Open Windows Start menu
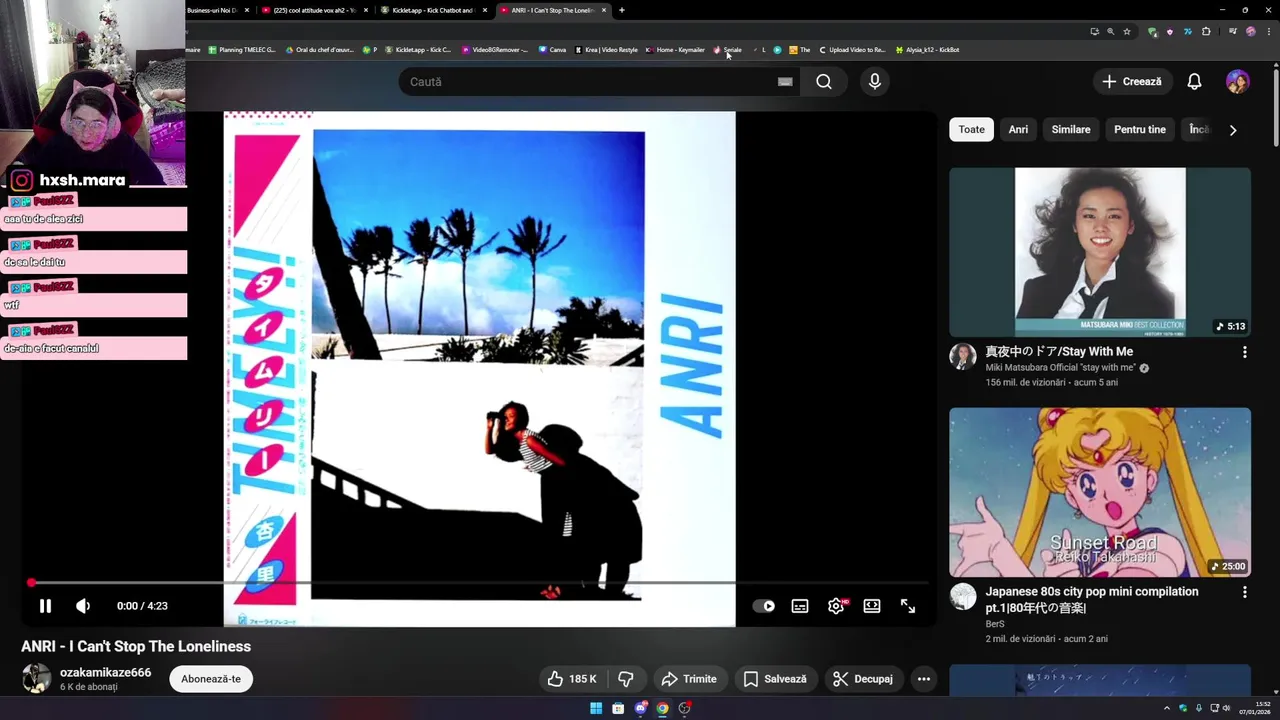The image size is (1280, 720). click(596, 708)
